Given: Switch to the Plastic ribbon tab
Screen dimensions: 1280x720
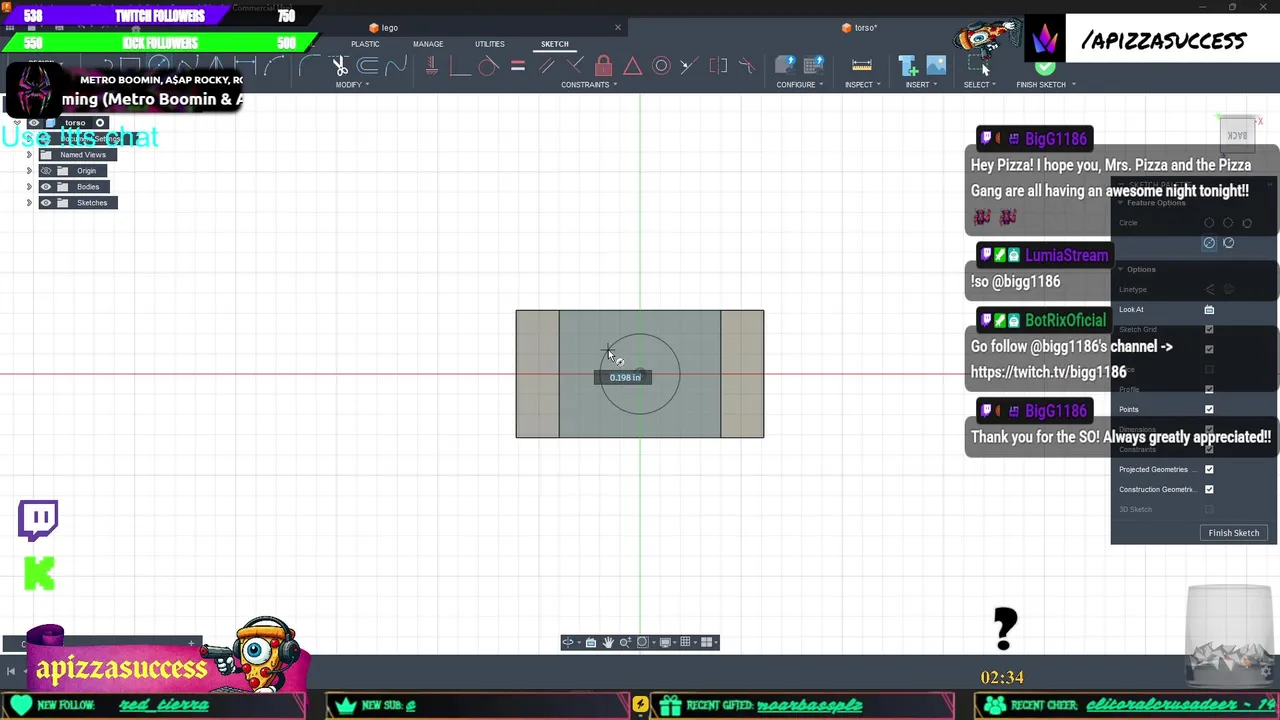Looking at the screenshot, I should (365, 44).
